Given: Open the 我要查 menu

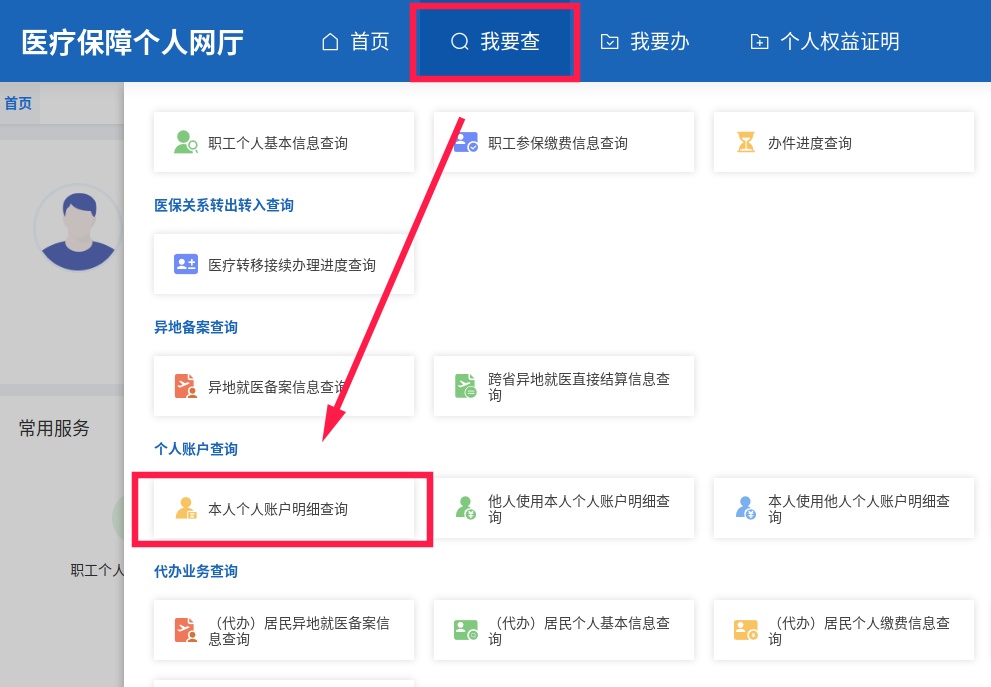Looking at the screenshot, I should (494, 42).
